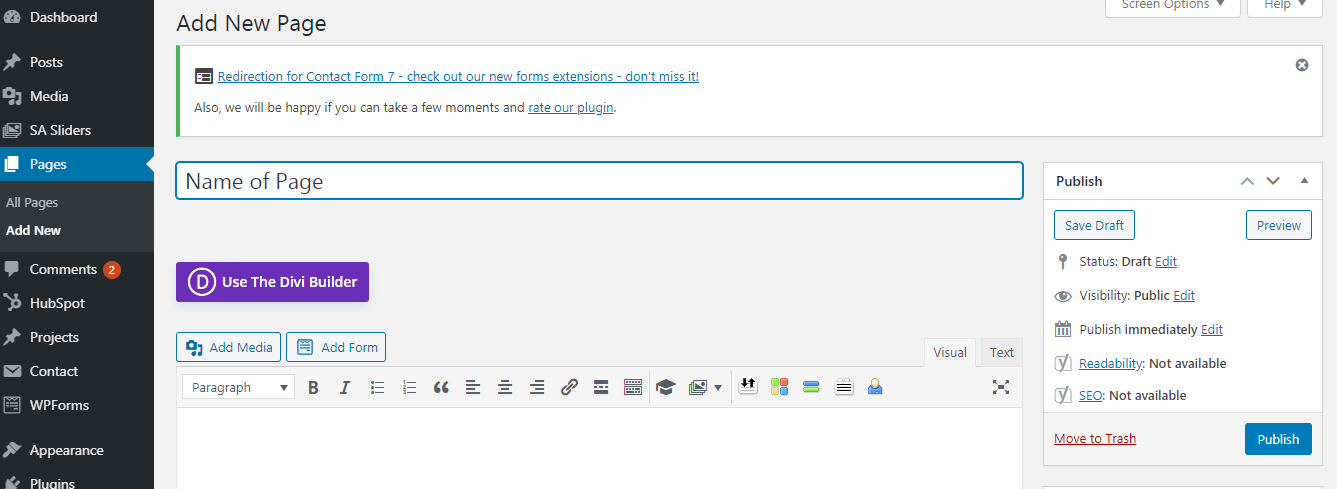Open SA Sliders in the sidebar
The image size is (1337, 489).
click(x=77, y=130)
